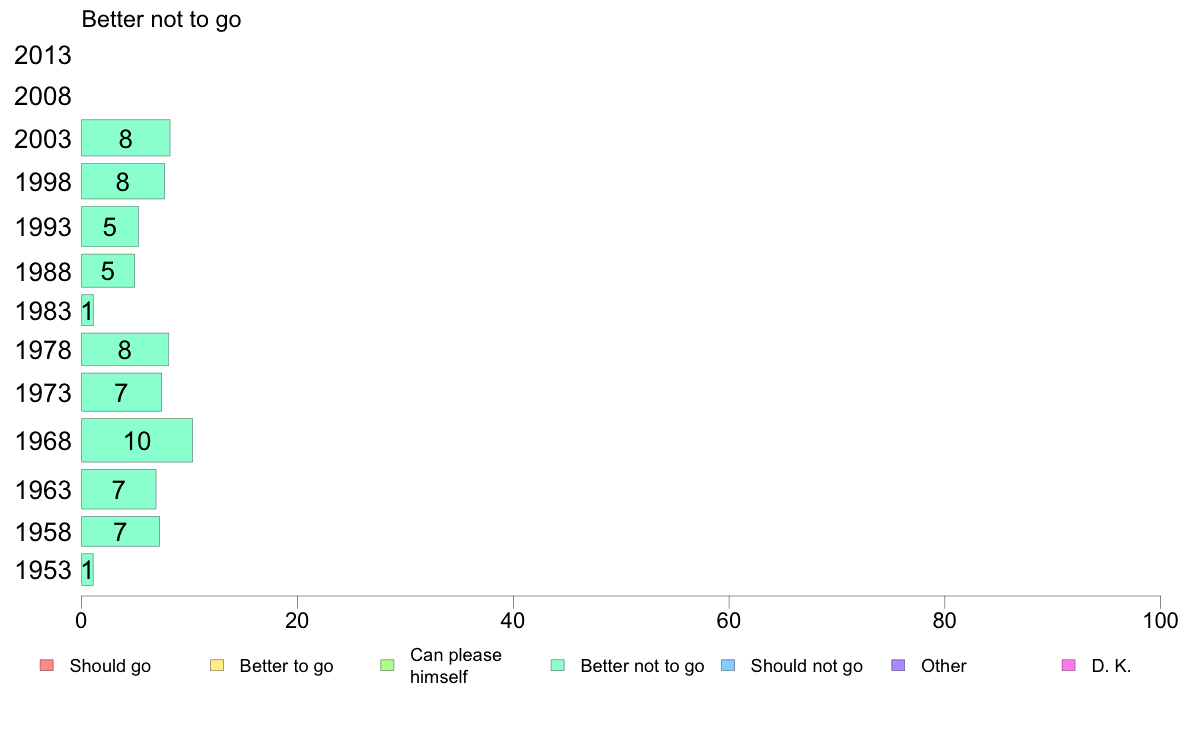Click the 1993 bar labeled 5
This screenshot has height=736, width=1188.
coord(110,227)
